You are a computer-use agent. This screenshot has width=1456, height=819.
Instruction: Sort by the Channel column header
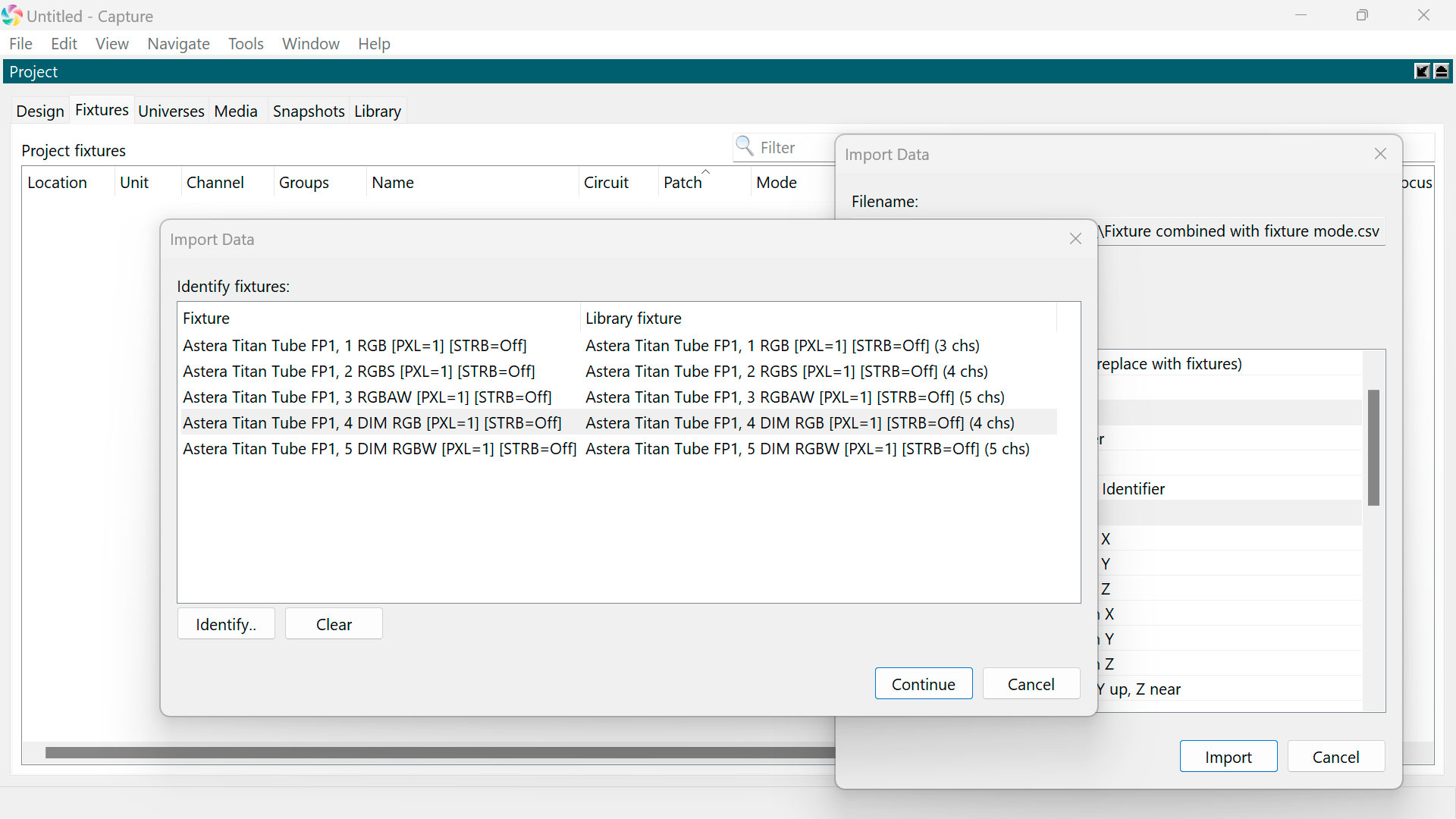(x=227, y=183)
